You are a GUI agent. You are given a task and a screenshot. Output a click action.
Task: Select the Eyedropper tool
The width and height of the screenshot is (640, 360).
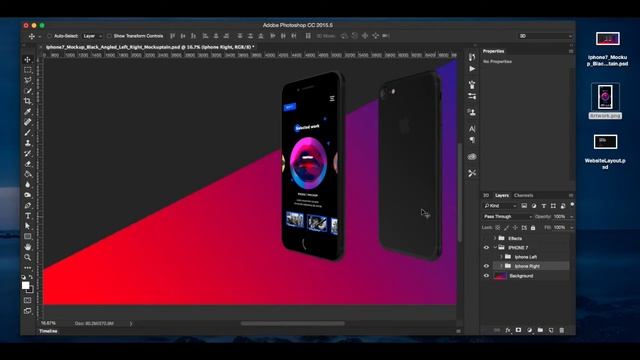(x=28, y=111)
